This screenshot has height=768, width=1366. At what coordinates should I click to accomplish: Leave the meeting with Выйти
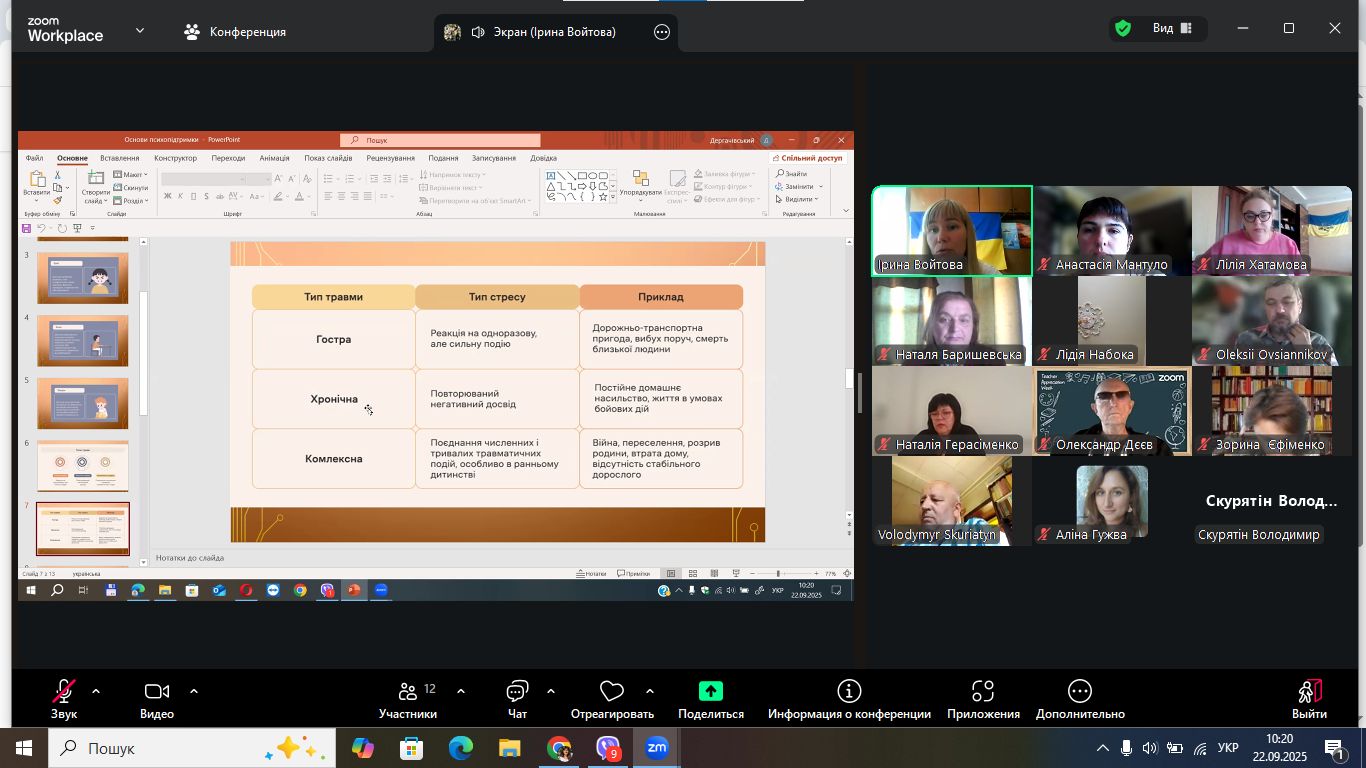[x=1308, y=699]
